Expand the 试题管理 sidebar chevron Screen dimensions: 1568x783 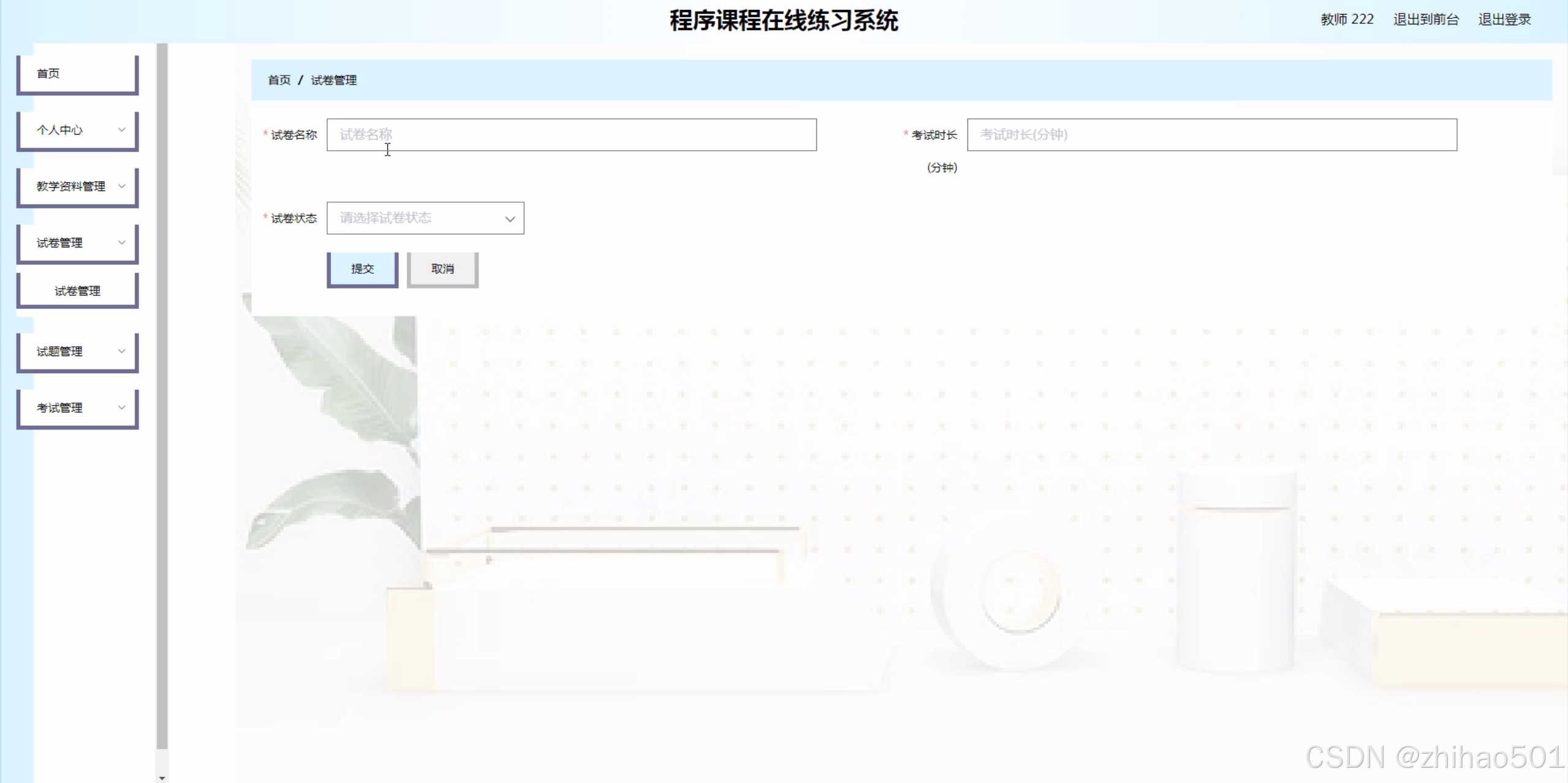coord(121,351)
